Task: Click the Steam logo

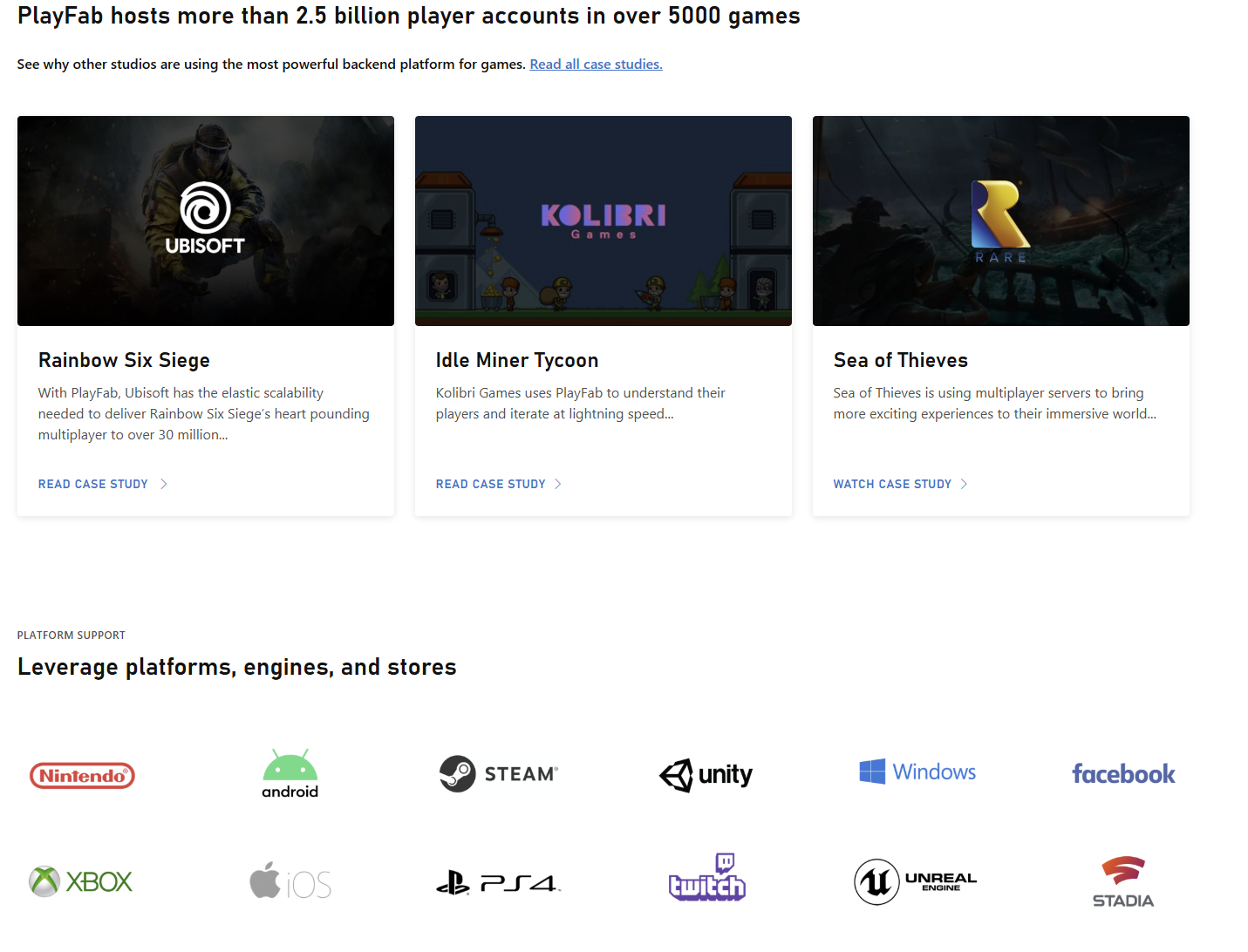Action: (498, 773)
